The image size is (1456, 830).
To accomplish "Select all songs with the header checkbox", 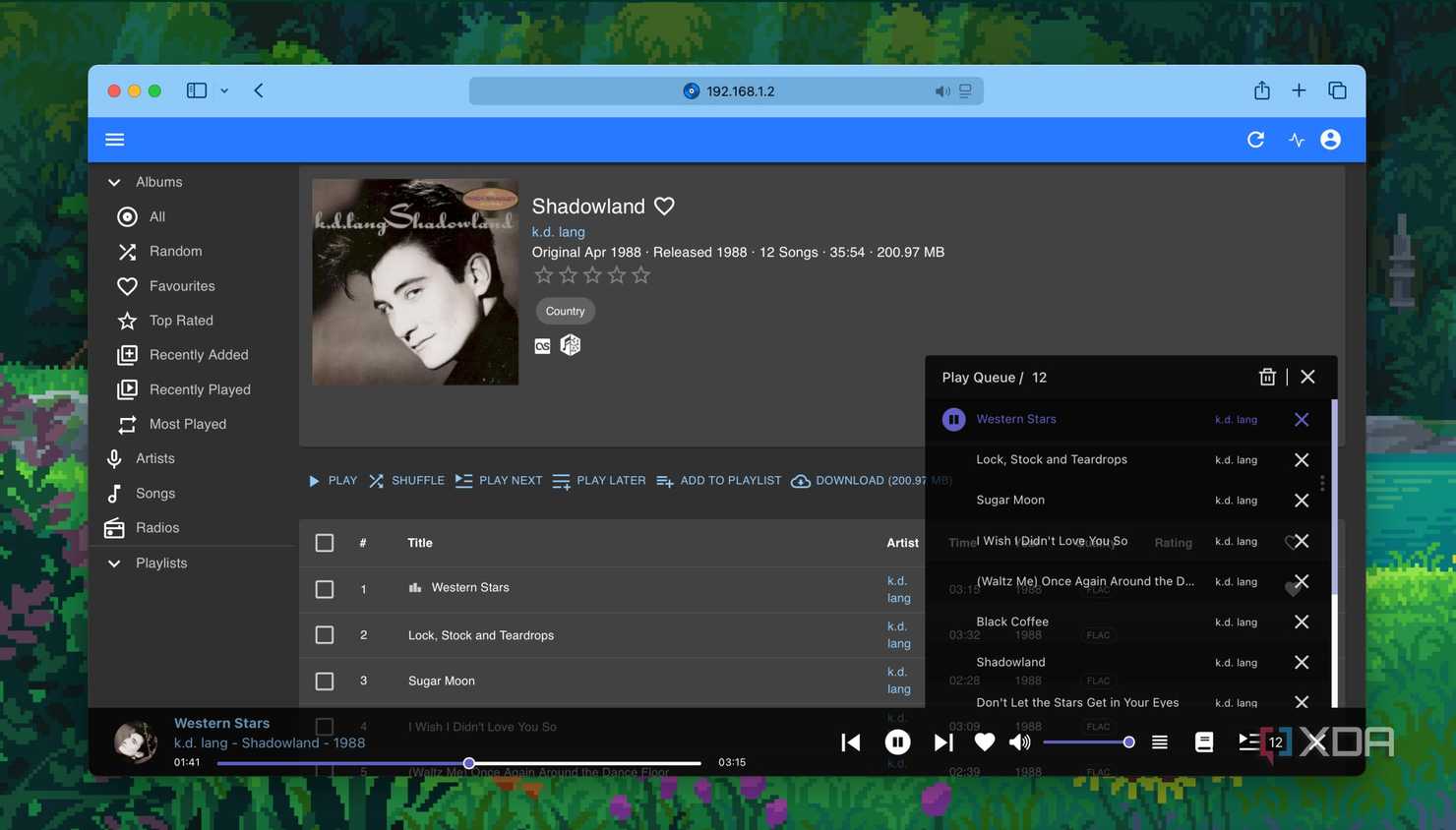I will (x=325, y=543).
